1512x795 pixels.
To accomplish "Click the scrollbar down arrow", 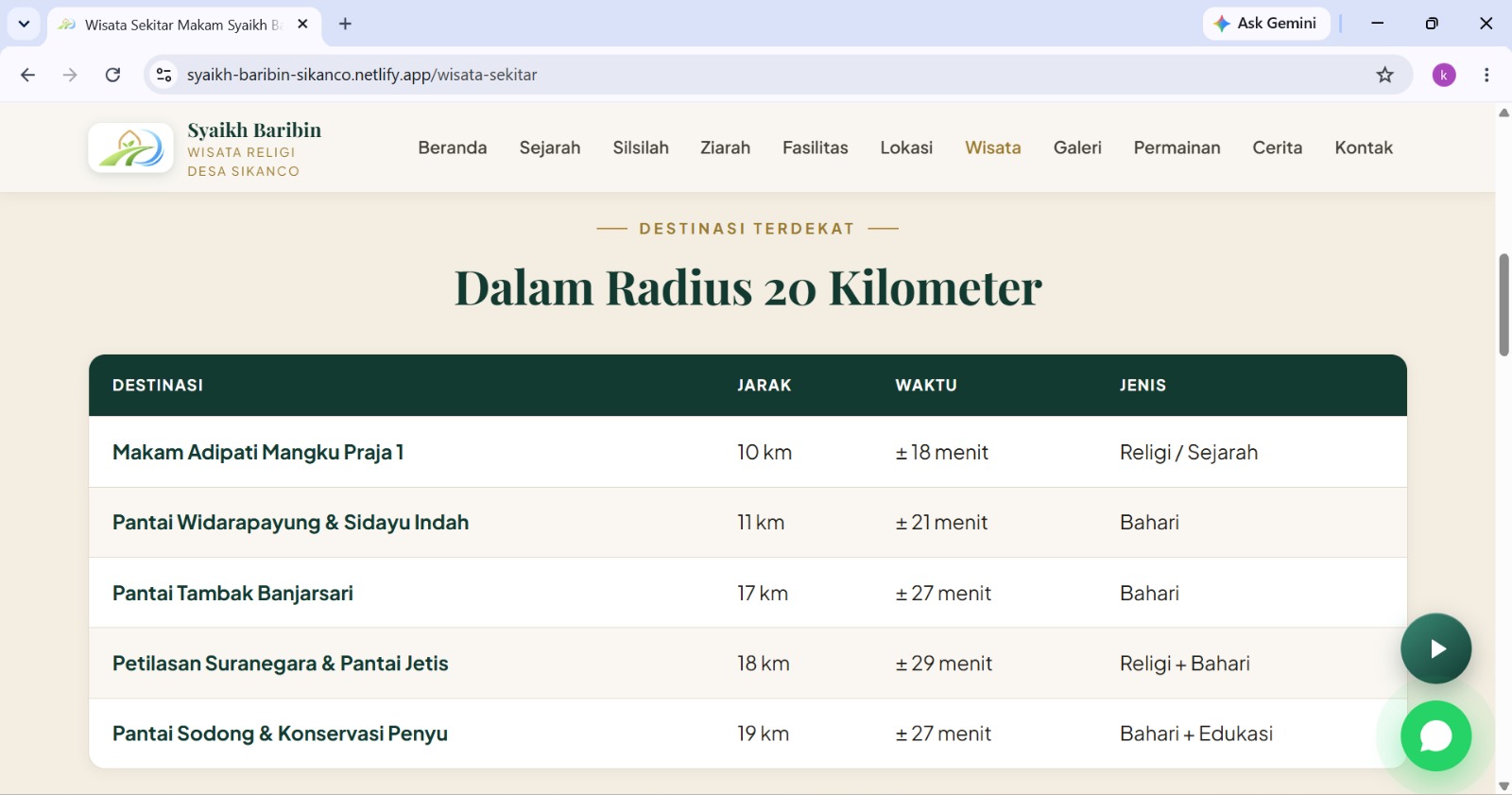I will click(x=1503, y=786).
